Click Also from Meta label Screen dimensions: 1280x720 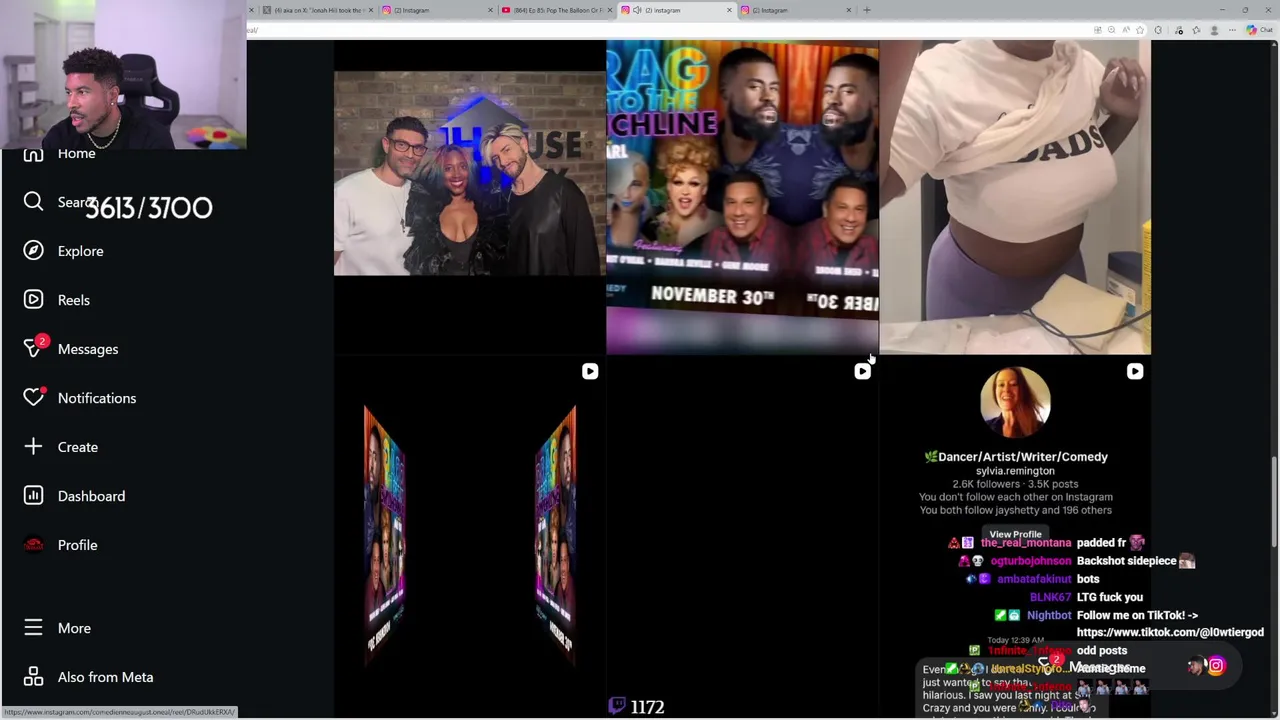105,677
